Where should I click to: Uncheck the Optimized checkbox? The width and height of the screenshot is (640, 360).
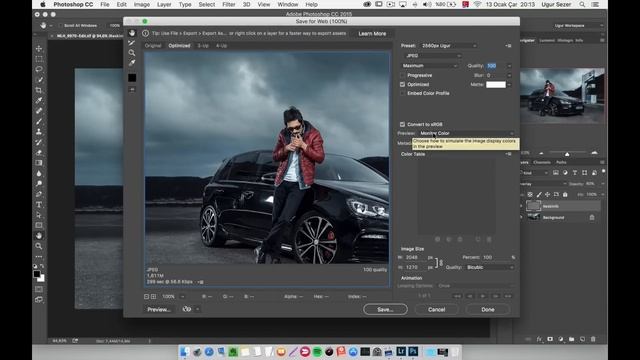[402, 84]
